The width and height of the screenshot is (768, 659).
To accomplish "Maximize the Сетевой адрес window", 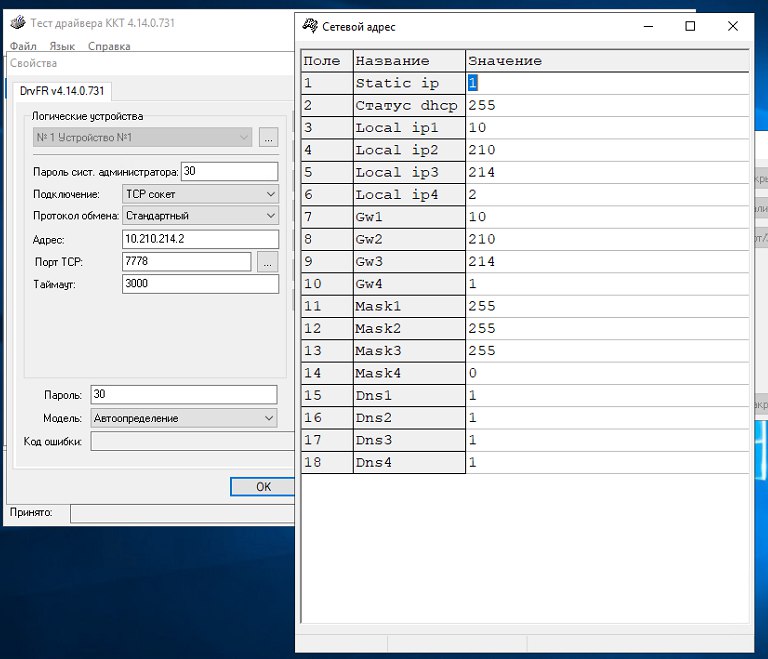I will pyautogui.click(x=690, y=27).
